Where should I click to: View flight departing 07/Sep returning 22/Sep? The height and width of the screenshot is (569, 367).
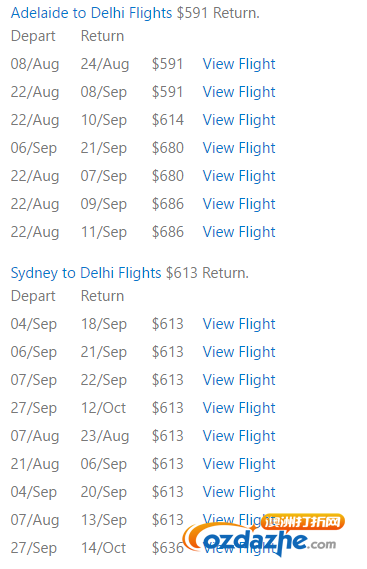(239, 380)
